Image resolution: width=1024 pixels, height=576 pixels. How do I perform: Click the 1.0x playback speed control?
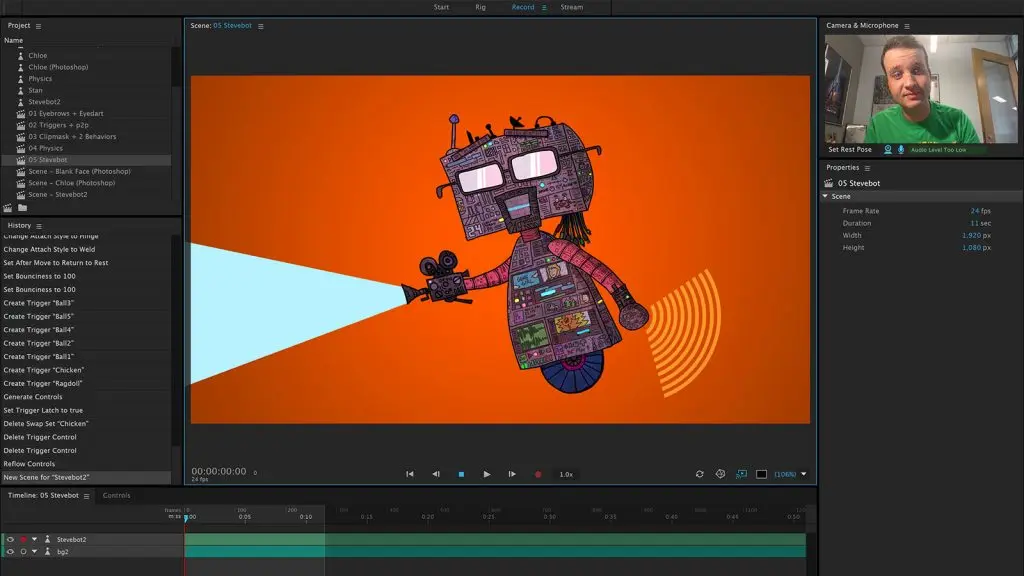(x=565, y=473)
